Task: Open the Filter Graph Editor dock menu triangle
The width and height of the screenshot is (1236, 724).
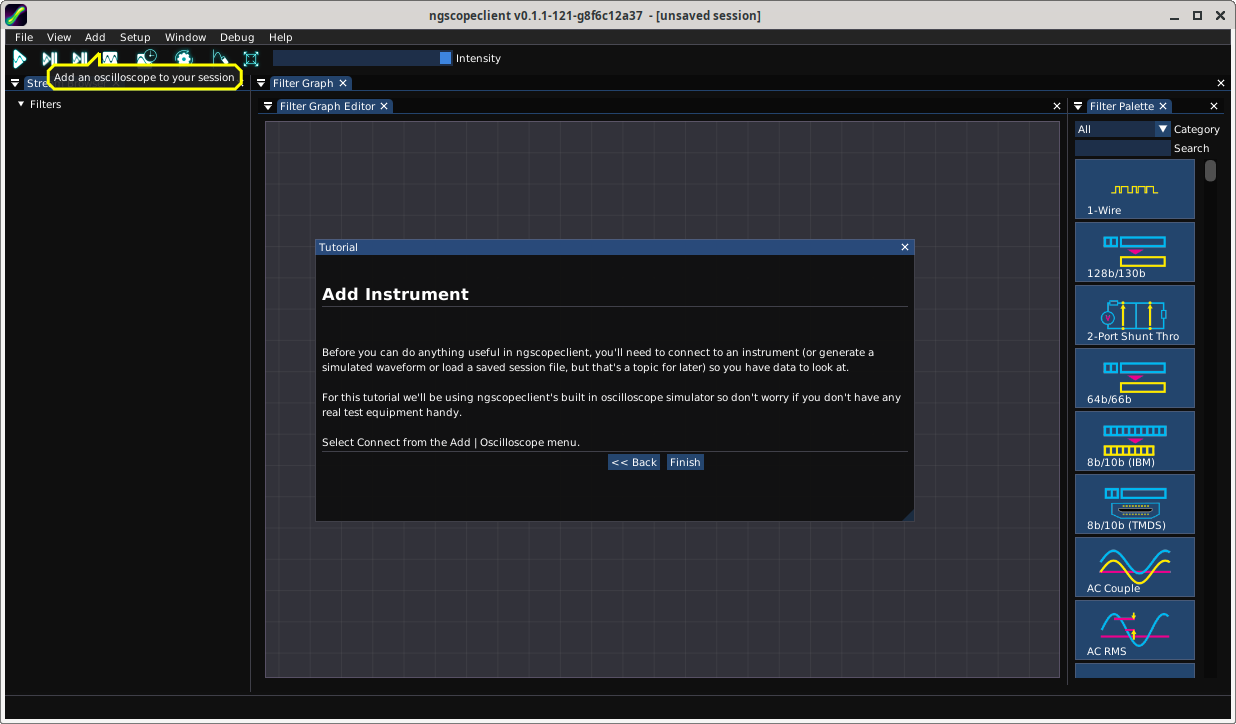Action: pyautogui.click(x=268, y=106)
